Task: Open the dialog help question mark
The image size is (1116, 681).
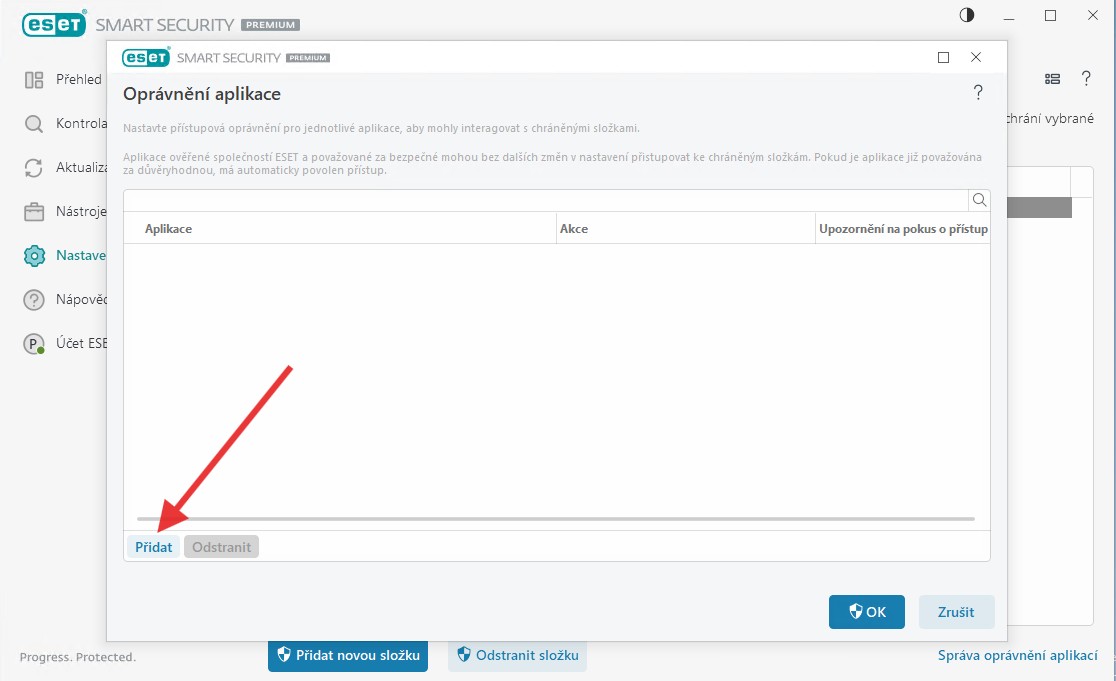Action: [x=978, y=93]
